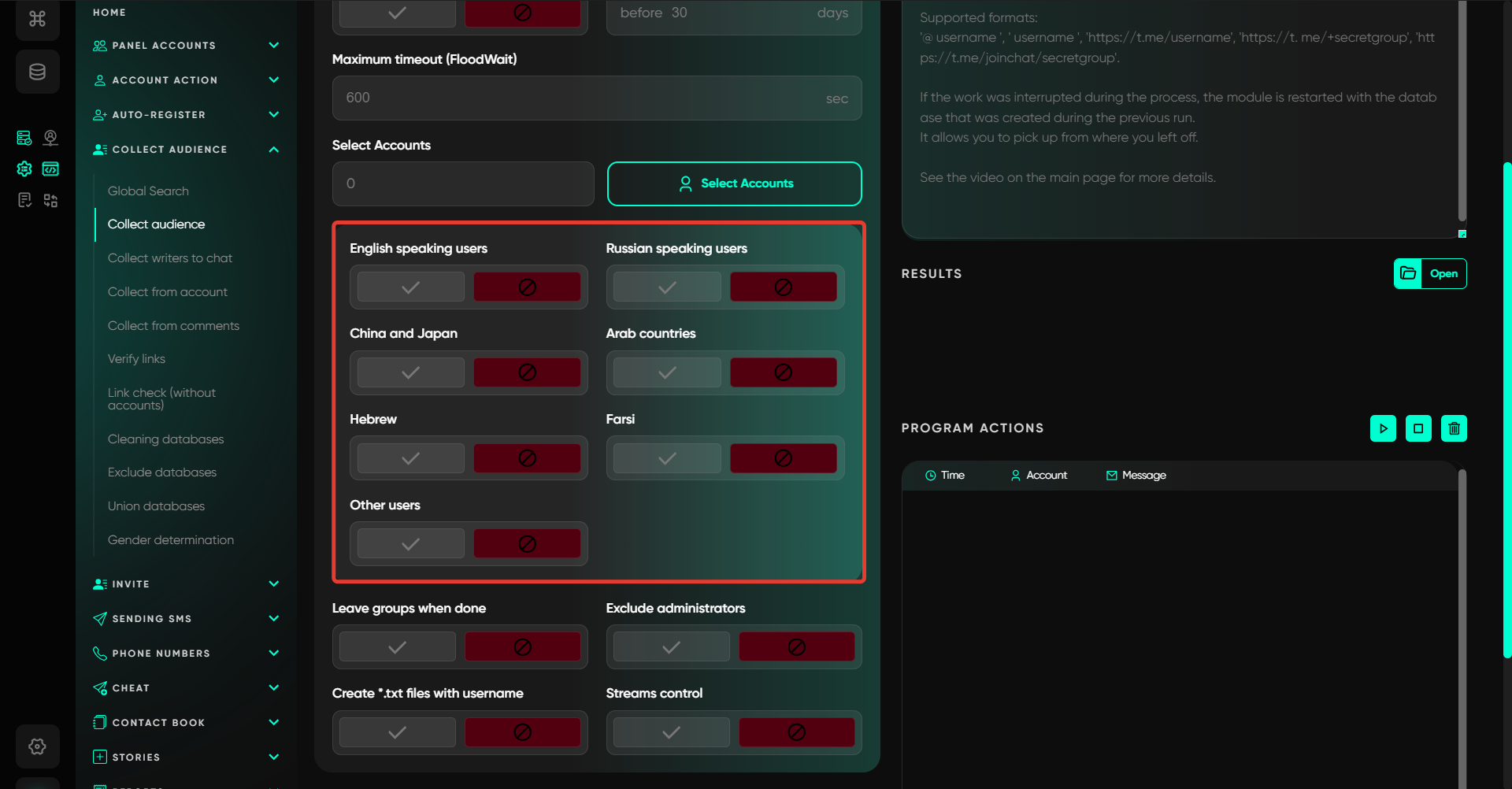Expand the Sending SMS section
This screenshot has height=789, width=1512.
click(x=273, y=619)
